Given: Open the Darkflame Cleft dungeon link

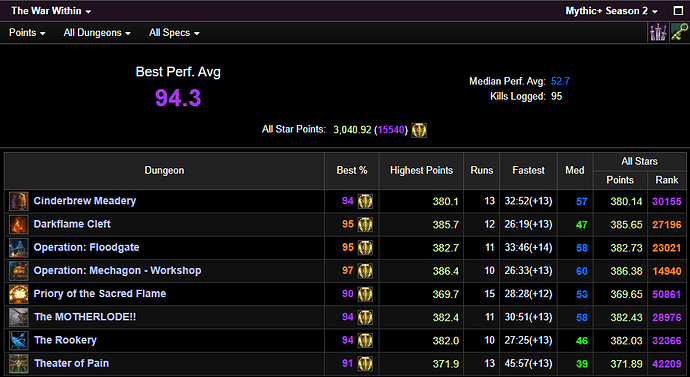Looking at the screenshot, I should tap(72, 224).
